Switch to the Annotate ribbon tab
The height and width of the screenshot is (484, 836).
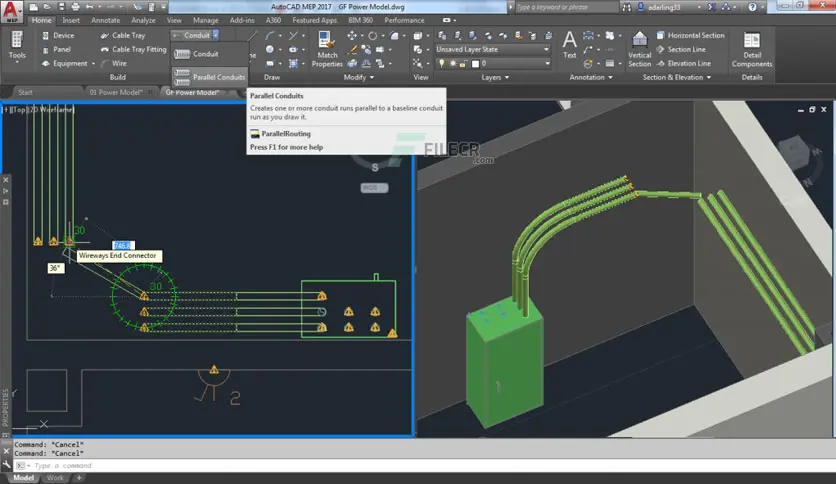105,19
